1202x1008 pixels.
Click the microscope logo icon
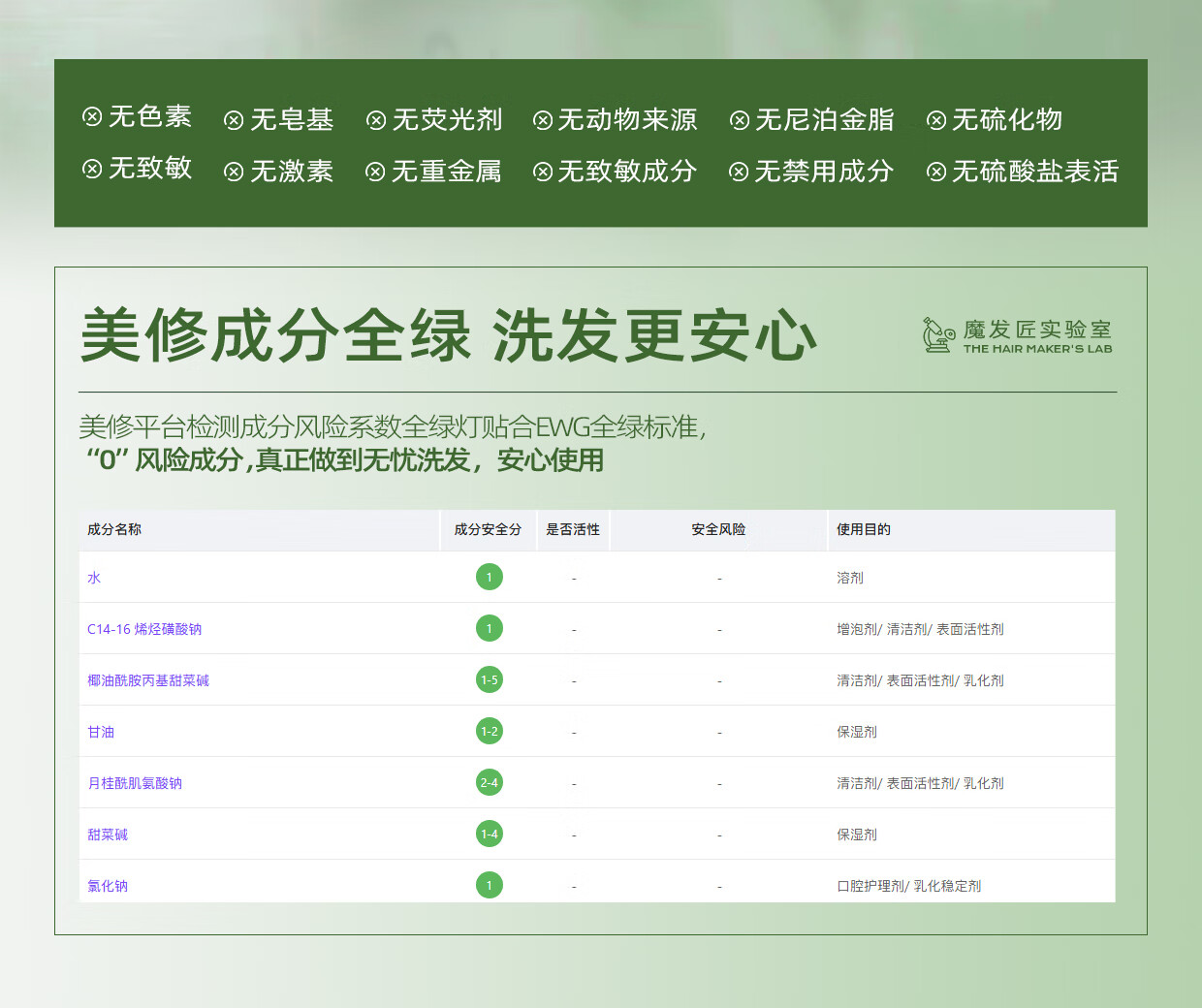point(937,335)
